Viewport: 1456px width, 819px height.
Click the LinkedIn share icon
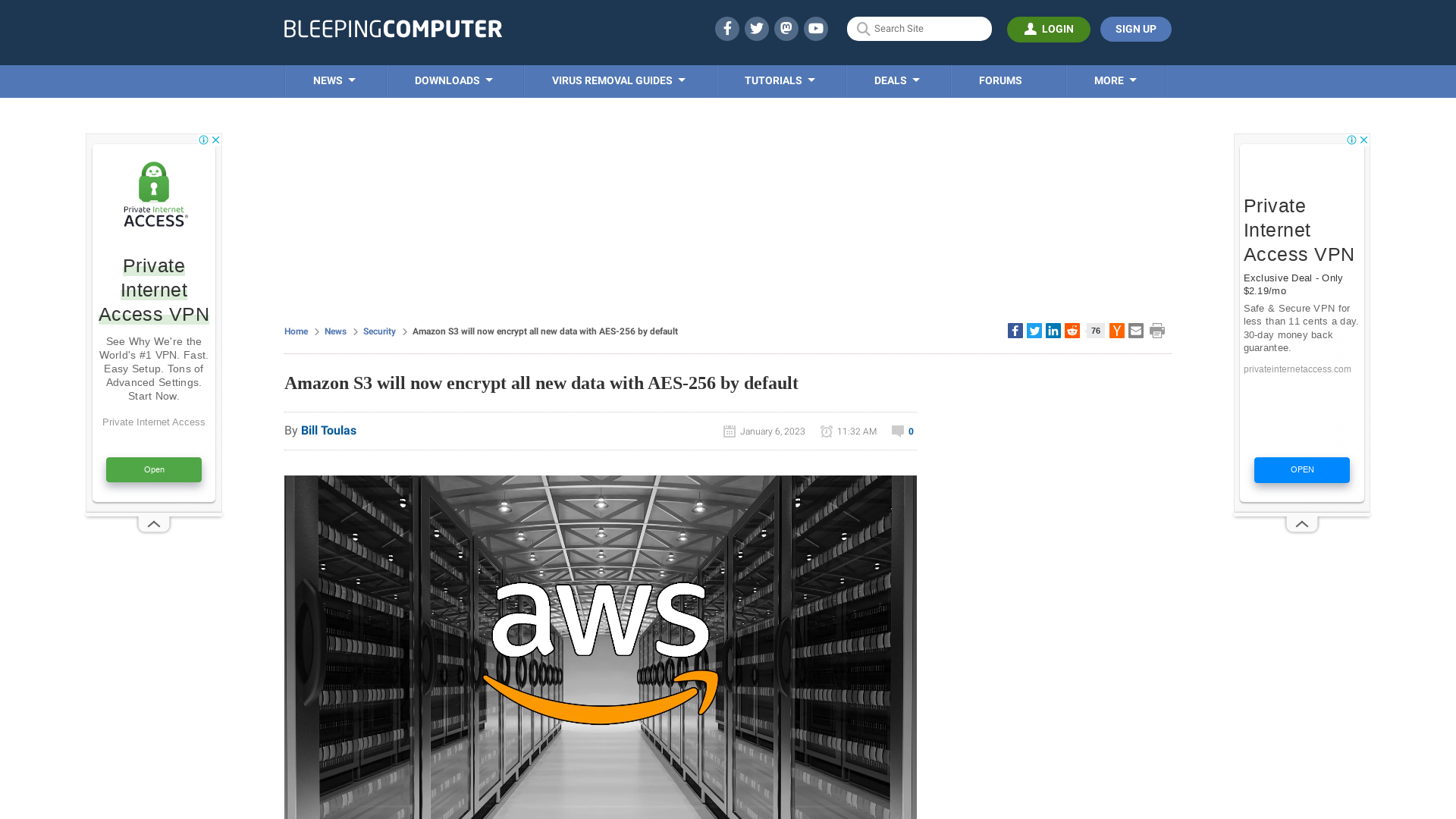(1053, 330)
